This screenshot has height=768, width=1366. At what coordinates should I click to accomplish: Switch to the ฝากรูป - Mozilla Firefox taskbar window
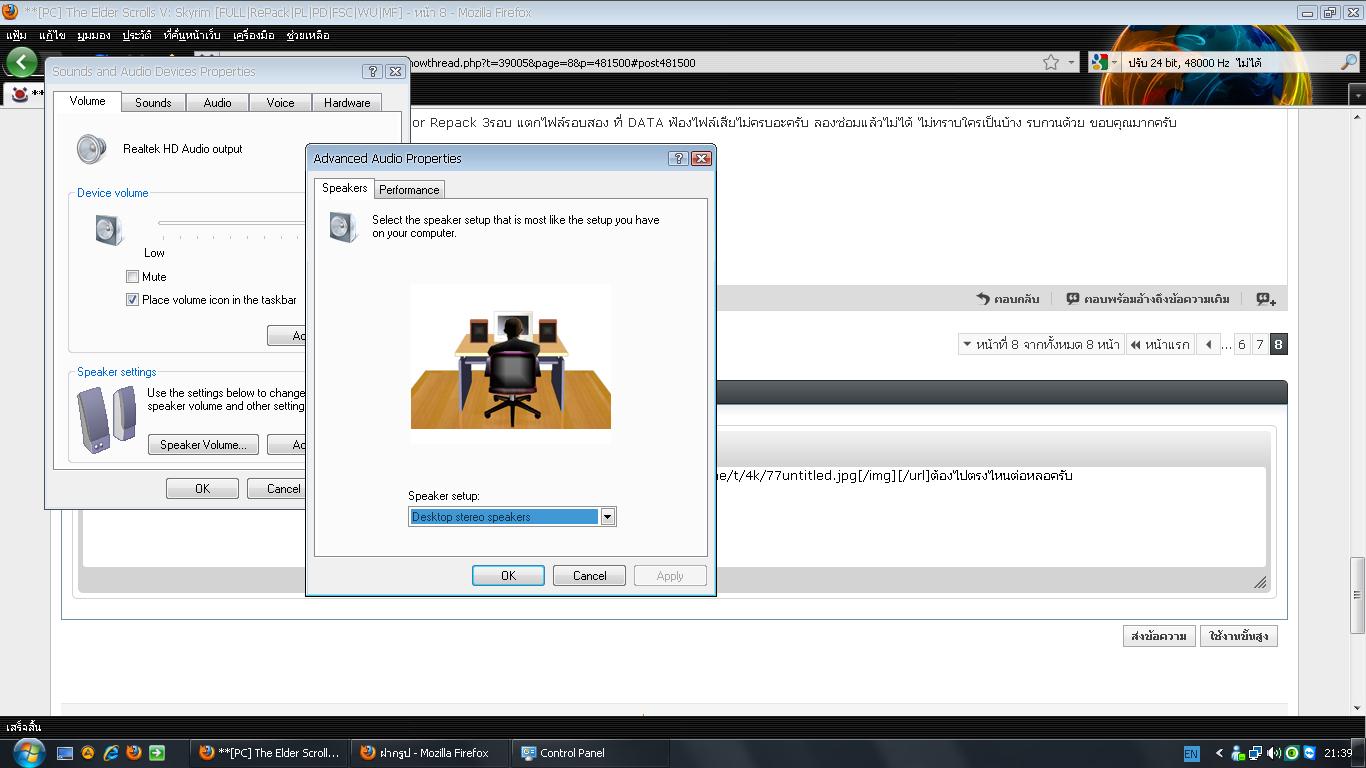click(x=429, y=753)
